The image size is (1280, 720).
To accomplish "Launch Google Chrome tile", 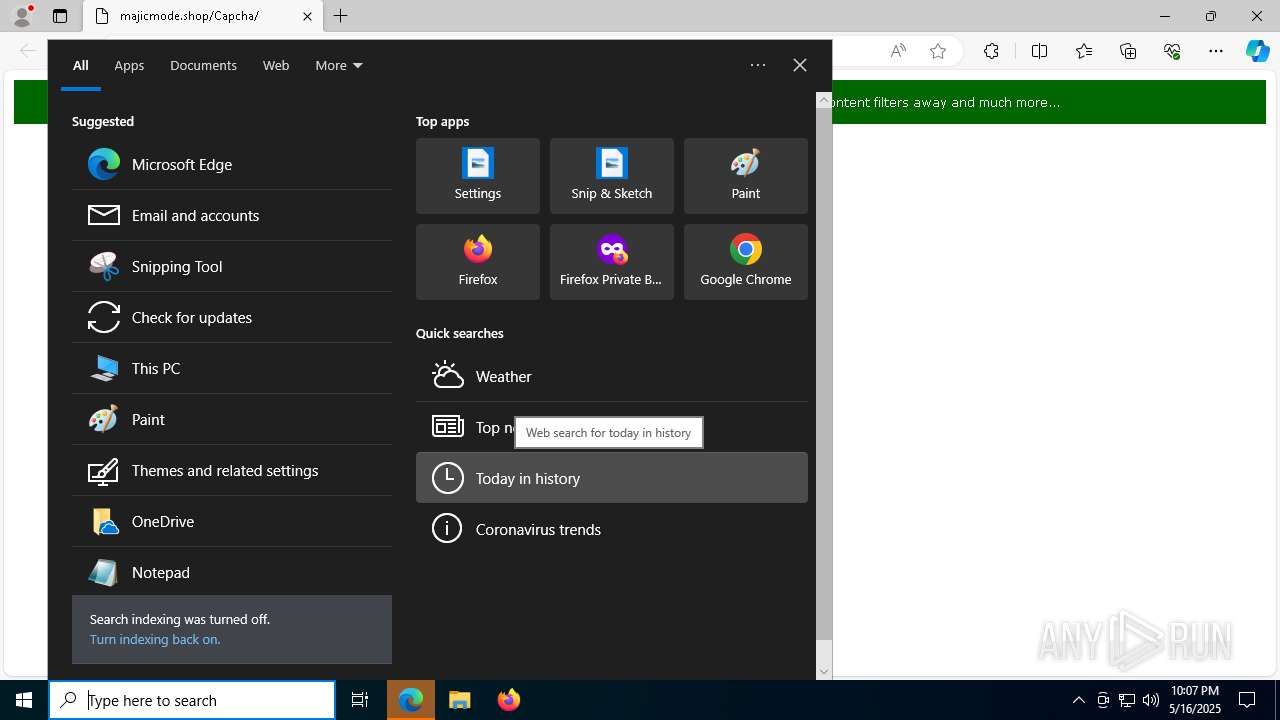I will [746, 262].
